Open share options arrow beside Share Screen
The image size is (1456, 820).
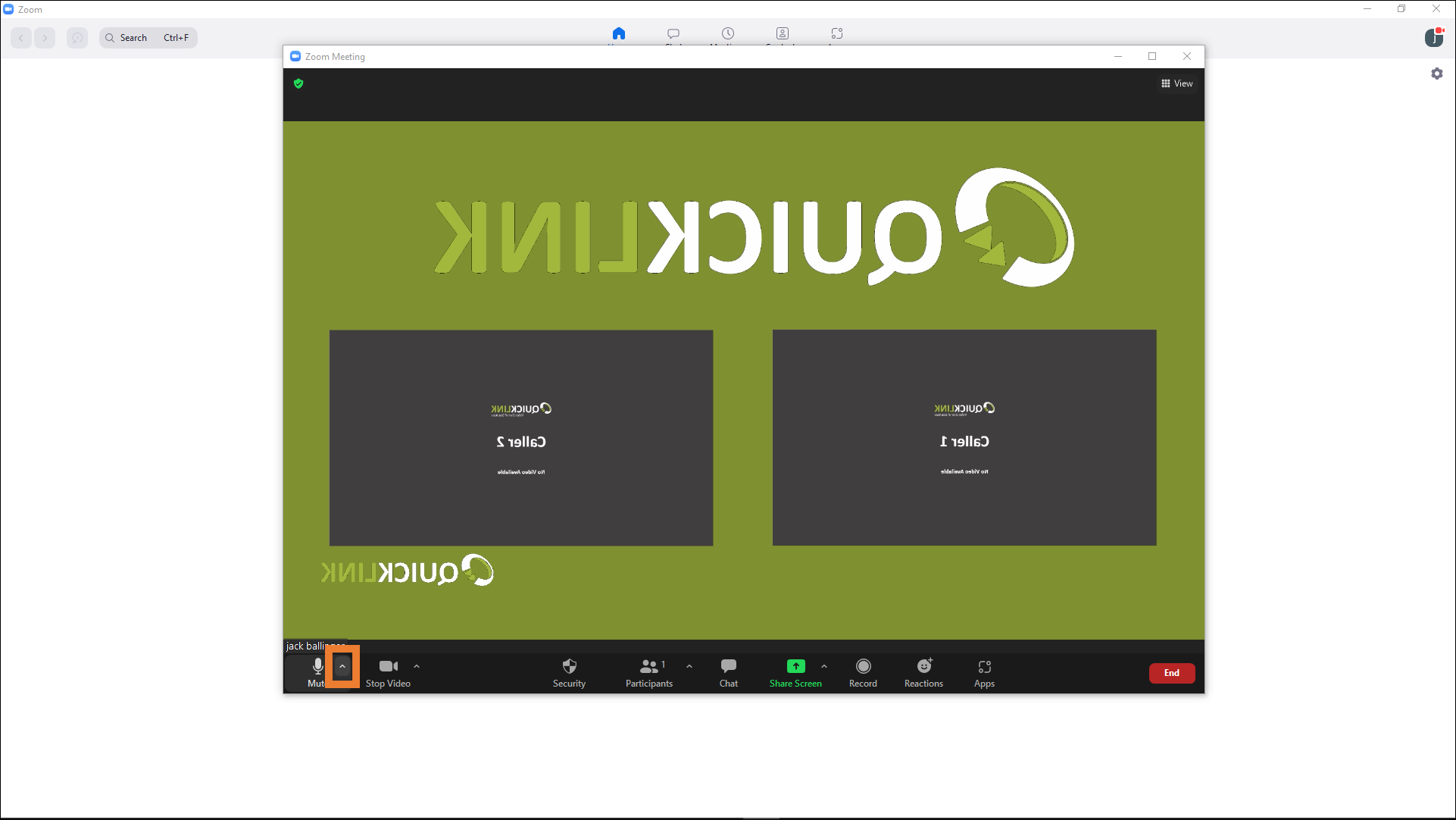[824, 666]
